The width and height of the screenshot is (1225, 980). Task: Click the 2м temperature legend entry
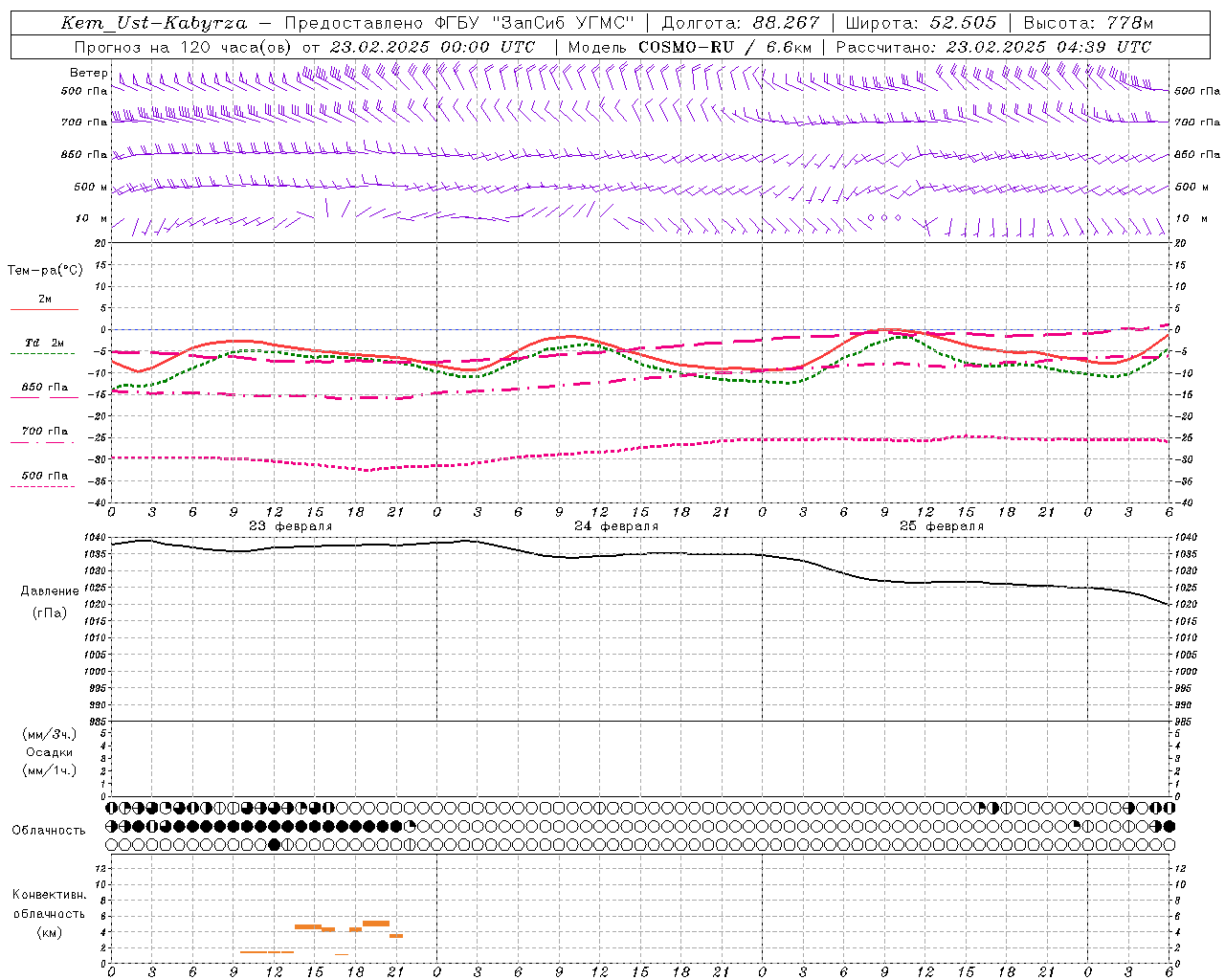(45, 299)
